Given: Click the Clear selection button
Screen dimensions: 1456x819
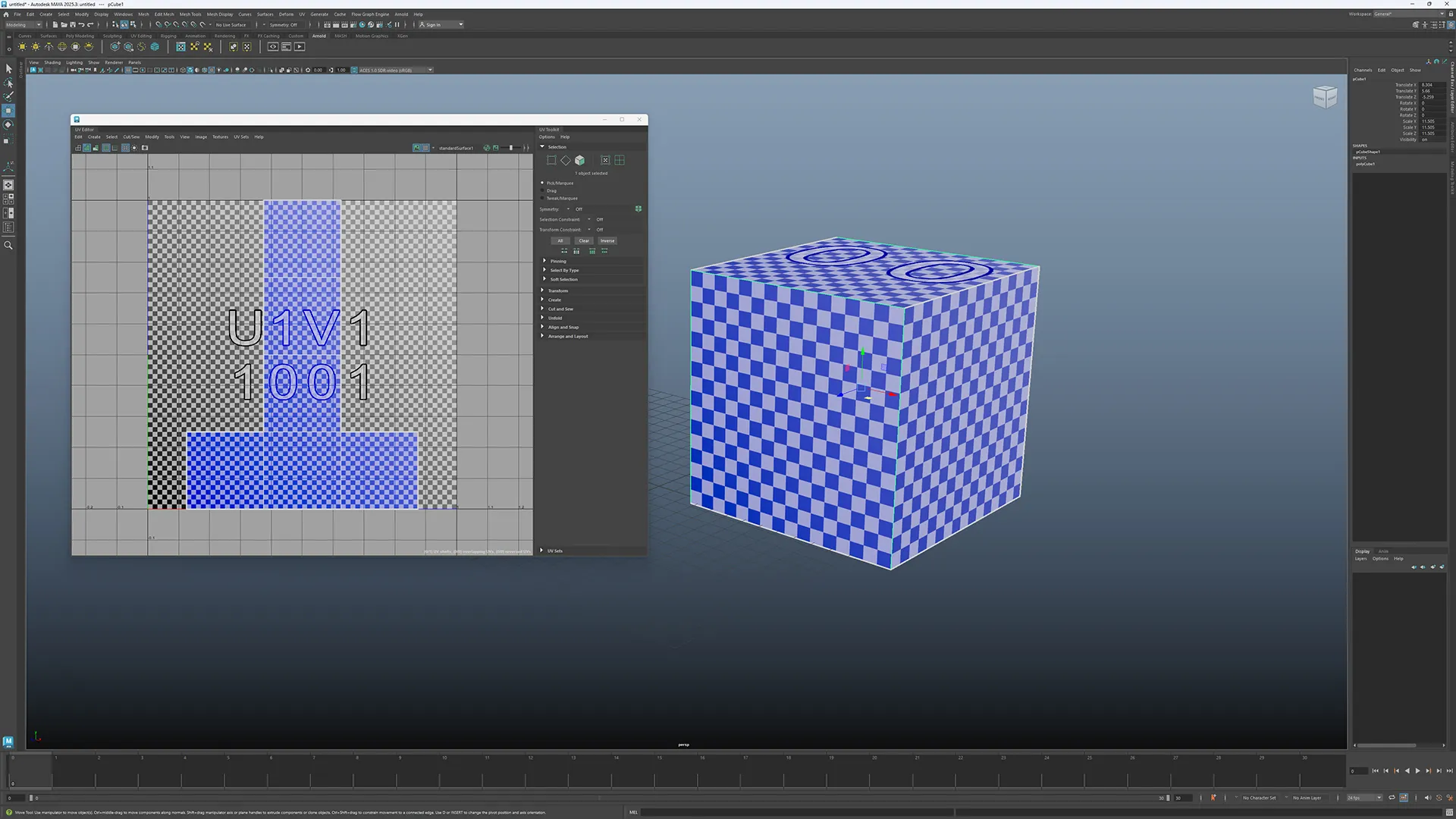Looking at the screenshot, I should click(x=584, y=241).
